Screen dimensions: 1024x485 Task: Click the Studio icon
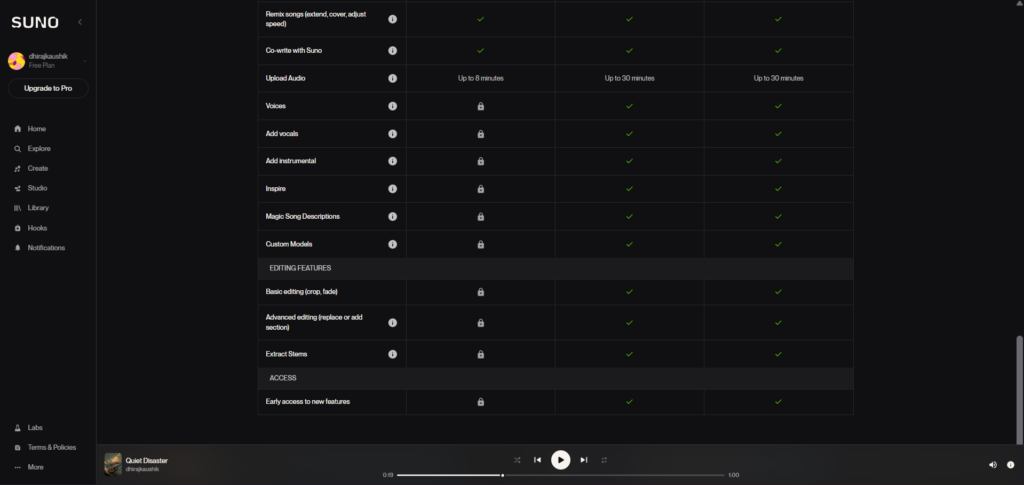(x=18, y=188)
